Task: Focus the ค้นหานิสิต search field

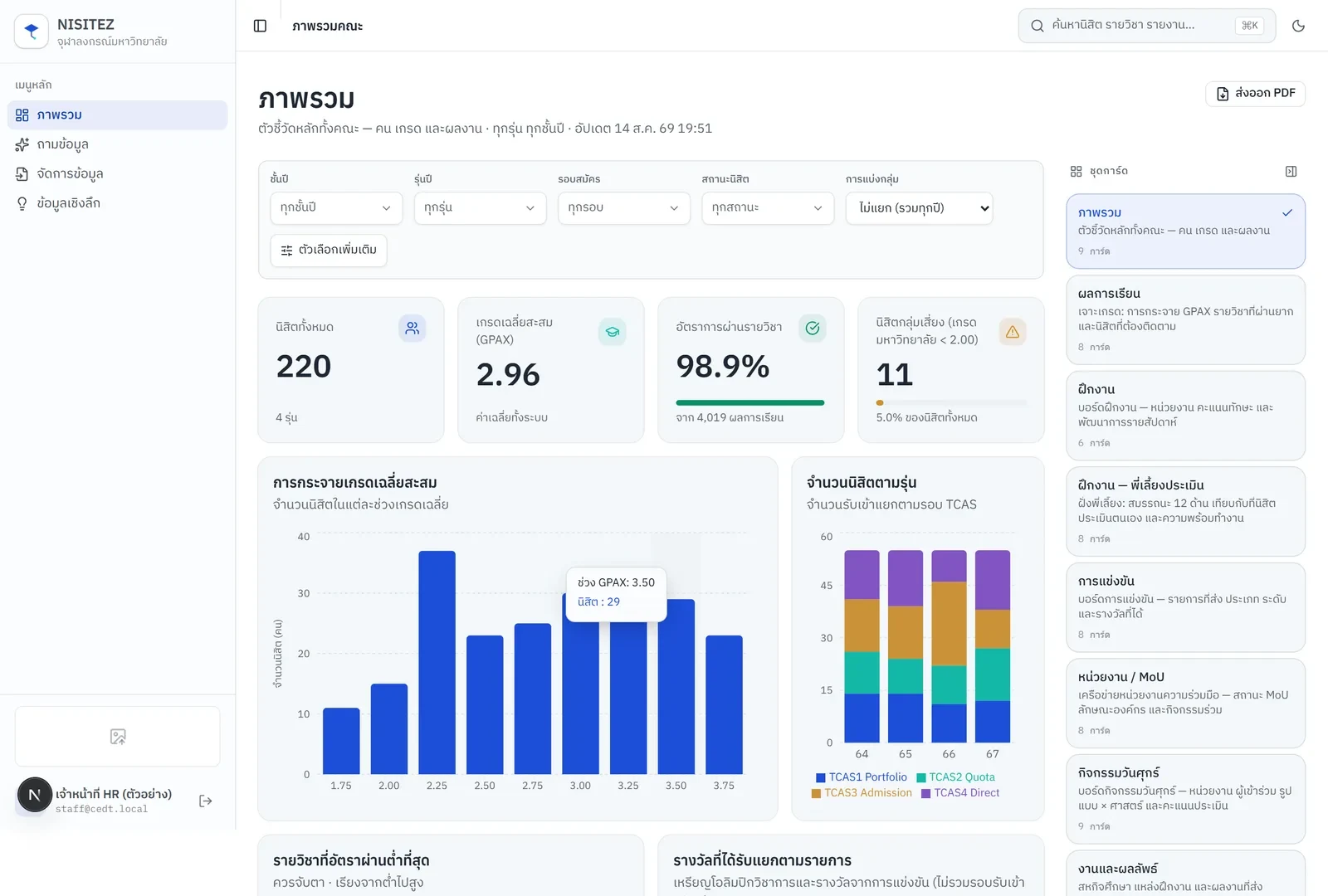Action: click(1147, 26)
